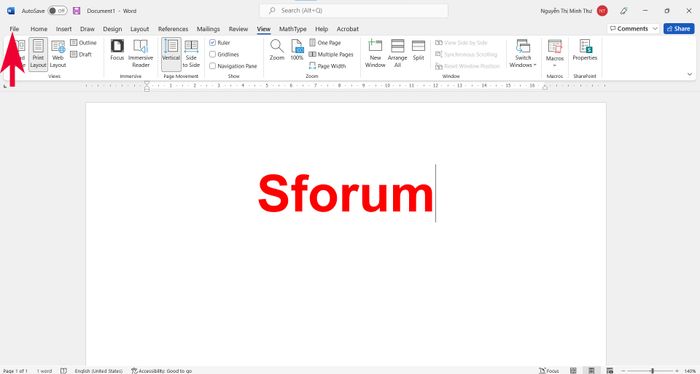
Task: Click Arrange All windows
Action: [x=397, y=54]
